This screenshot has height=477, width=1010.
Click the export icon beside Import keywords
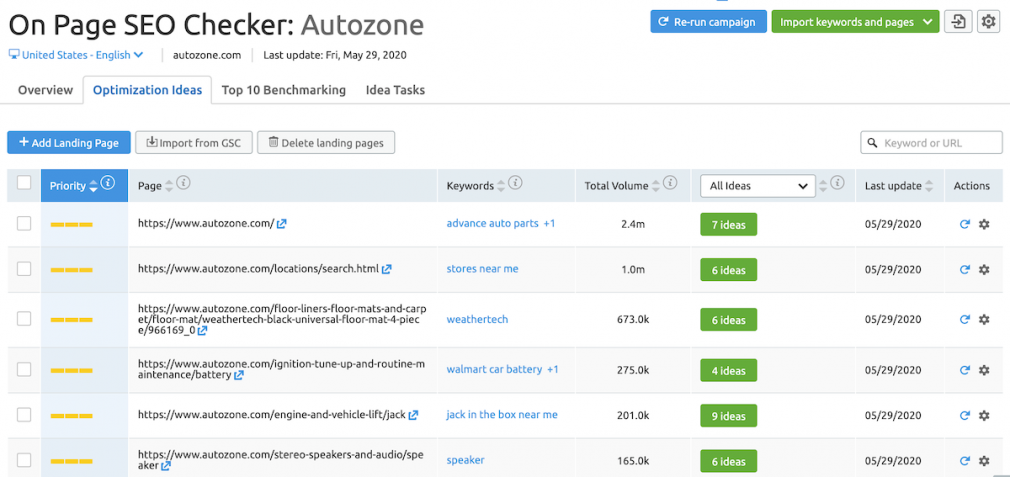[958, 21]
